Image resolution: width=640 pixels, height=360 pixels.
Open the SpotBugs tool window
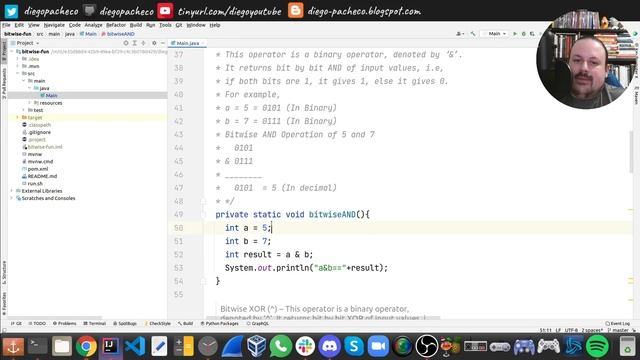(125, 323)
